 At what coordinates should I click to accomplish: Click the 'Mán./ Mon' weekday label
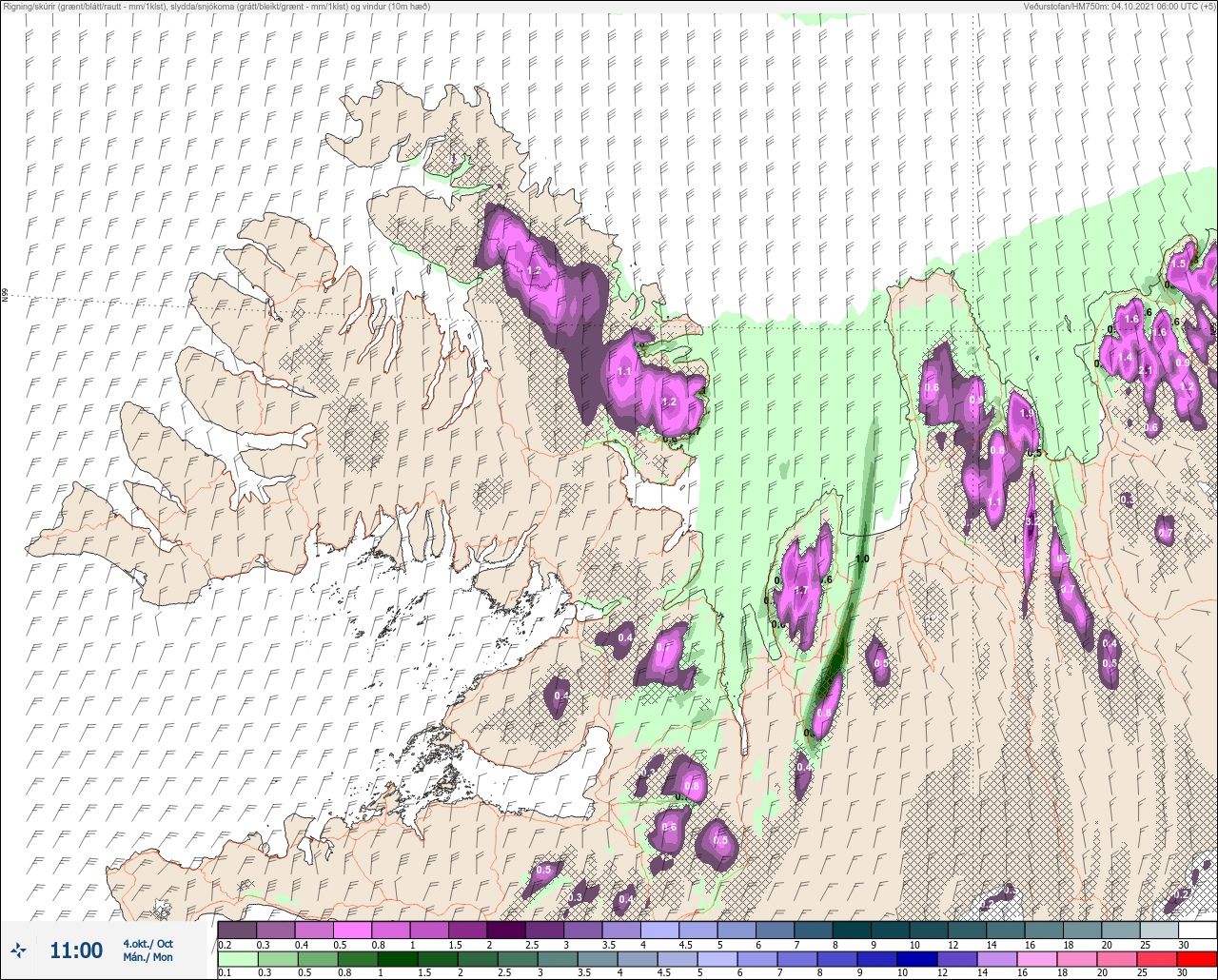(148, 957)
